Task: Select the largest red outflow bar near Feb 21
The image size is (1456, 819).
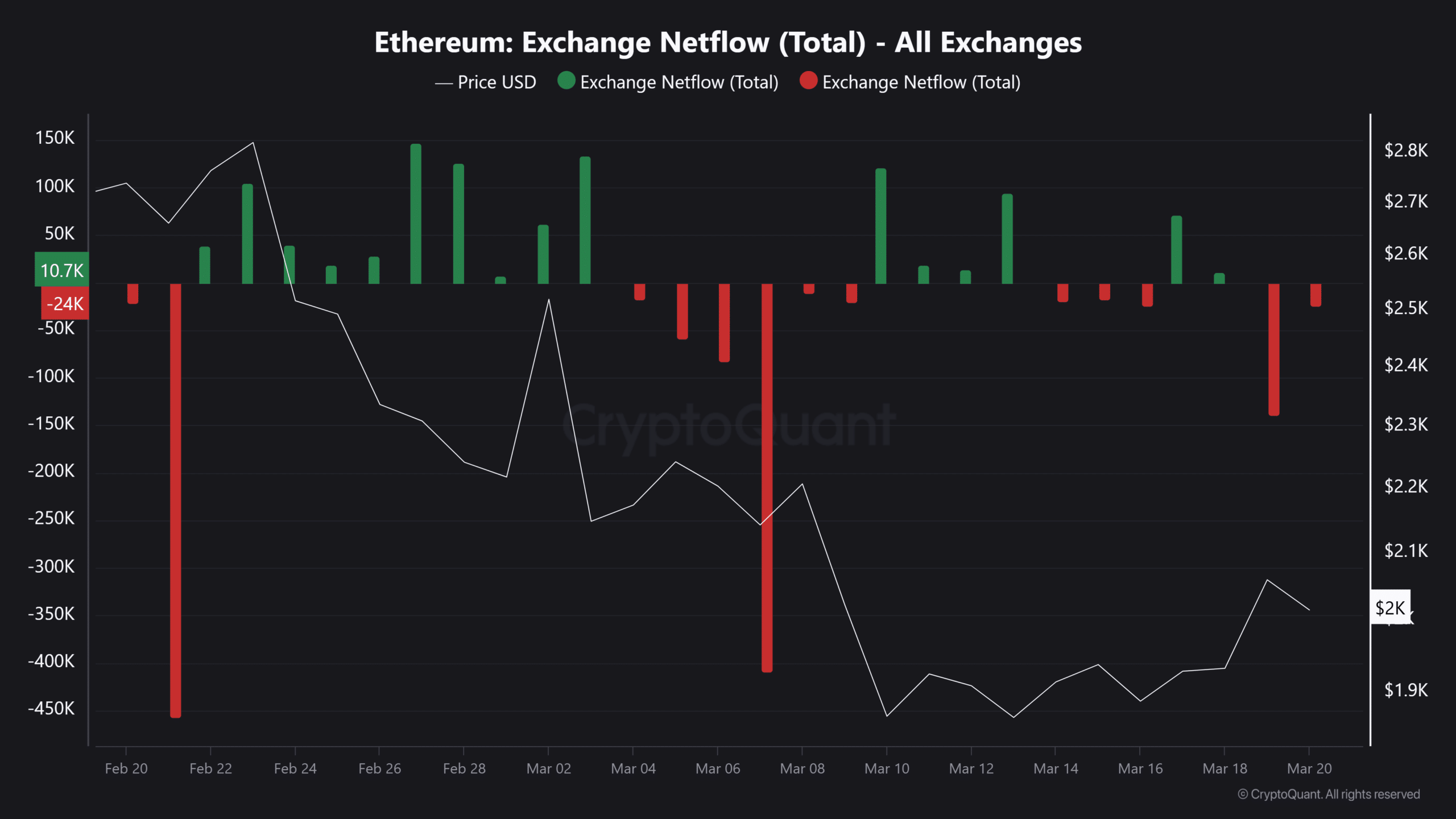Action: tap(176, 500)
